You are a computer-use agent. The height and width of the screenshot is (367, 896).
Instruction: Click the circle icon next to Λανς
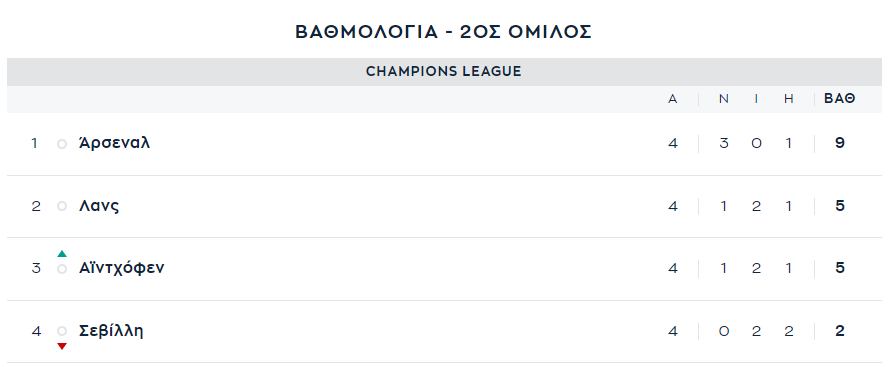[62, 206]
